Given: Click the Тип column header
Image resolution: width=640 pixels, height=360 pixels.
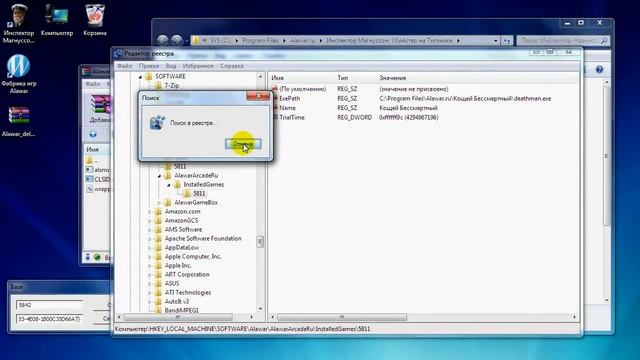Looking at the screenshot, I should [x=343, y=78].
